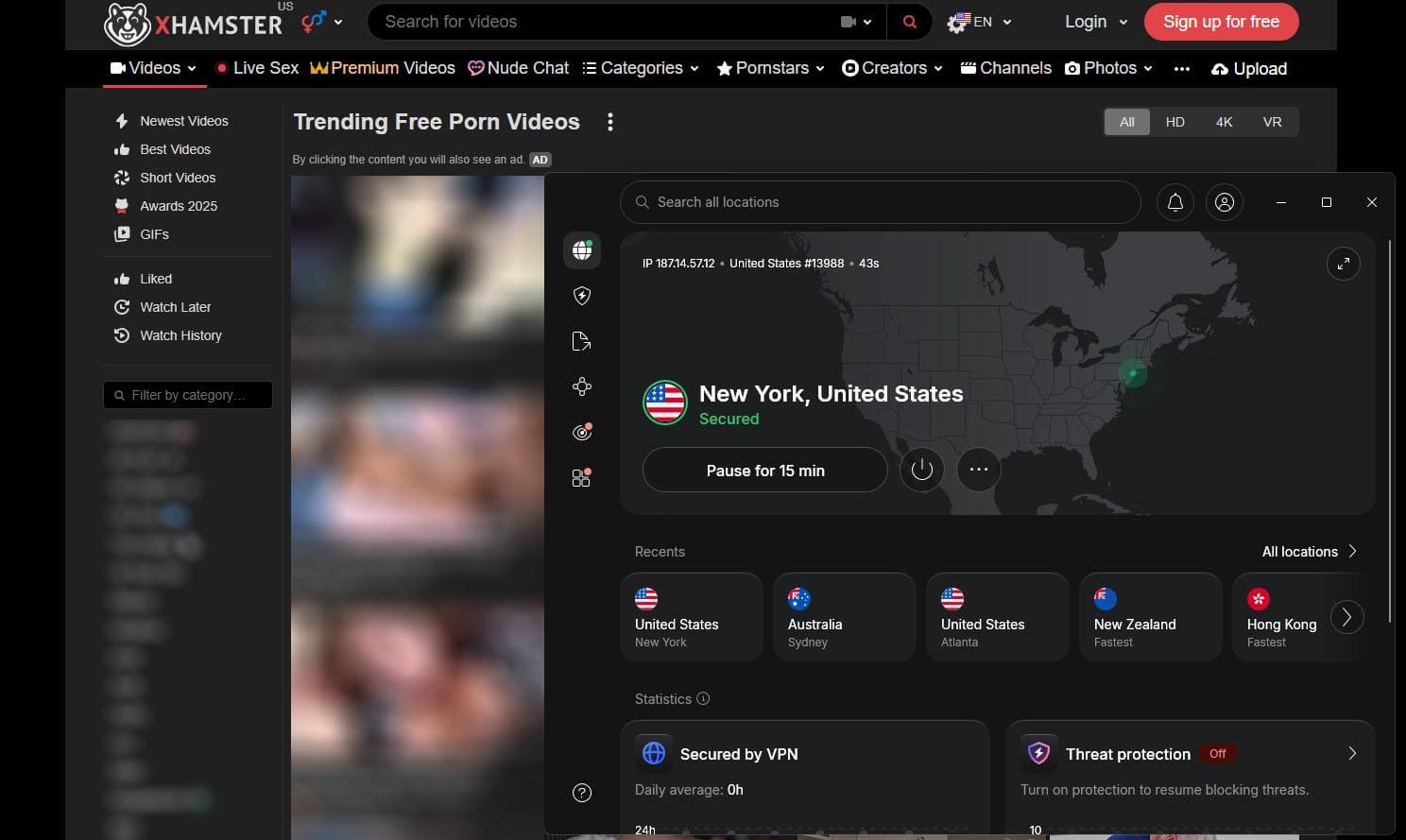Select the 4K quality filter
This screenshot has height=840, width=1406.
(x=1225, y=122)
